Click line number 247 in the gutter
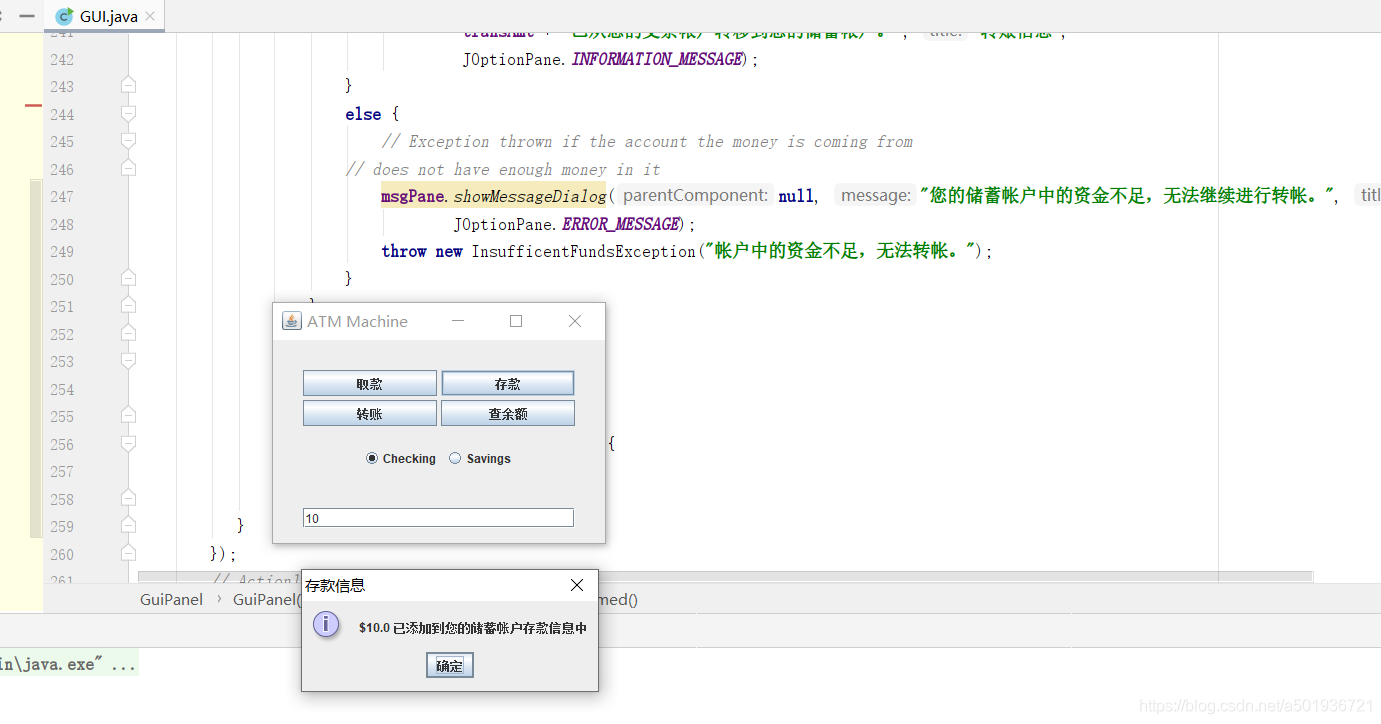Viewport: 1381px width, 724px height. click(x=62, y=196)
